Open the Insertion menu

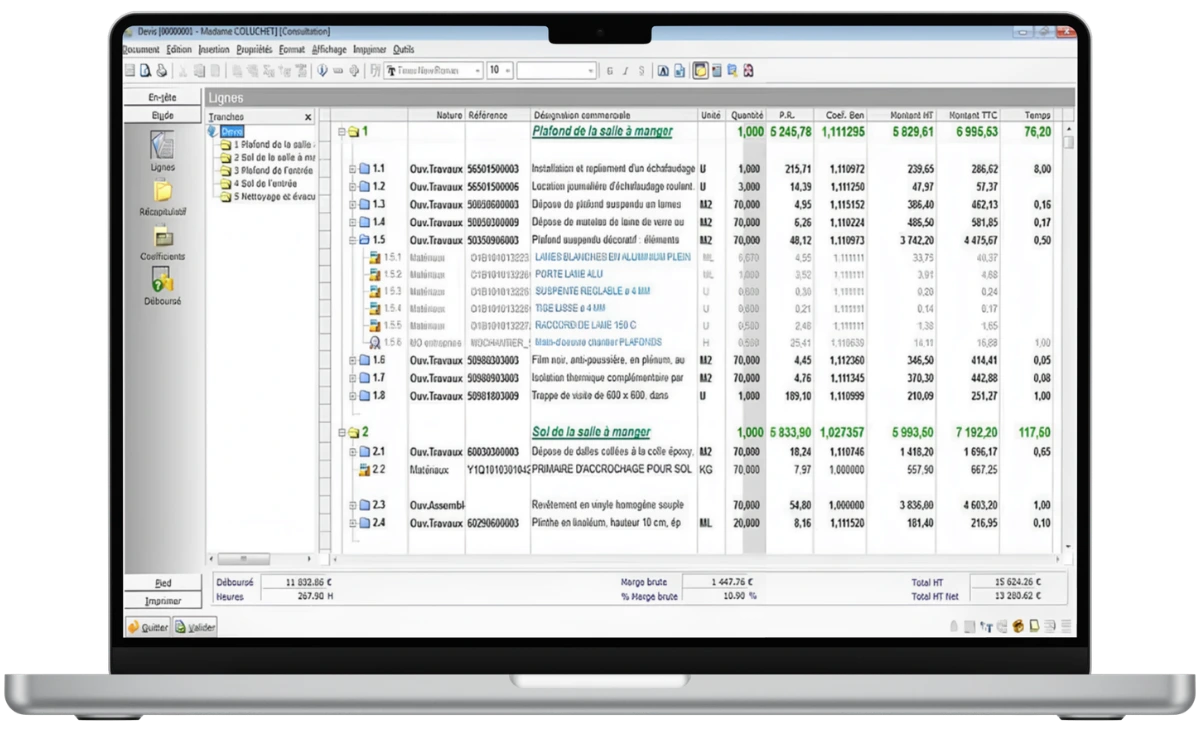click(x=214, y=49)
